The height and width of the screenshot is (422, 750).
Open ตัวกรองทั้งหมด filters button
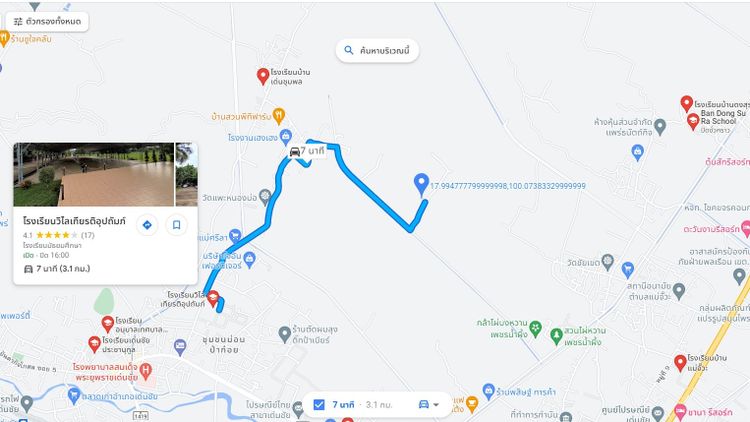pyautogui.click(x=47, y=22)
